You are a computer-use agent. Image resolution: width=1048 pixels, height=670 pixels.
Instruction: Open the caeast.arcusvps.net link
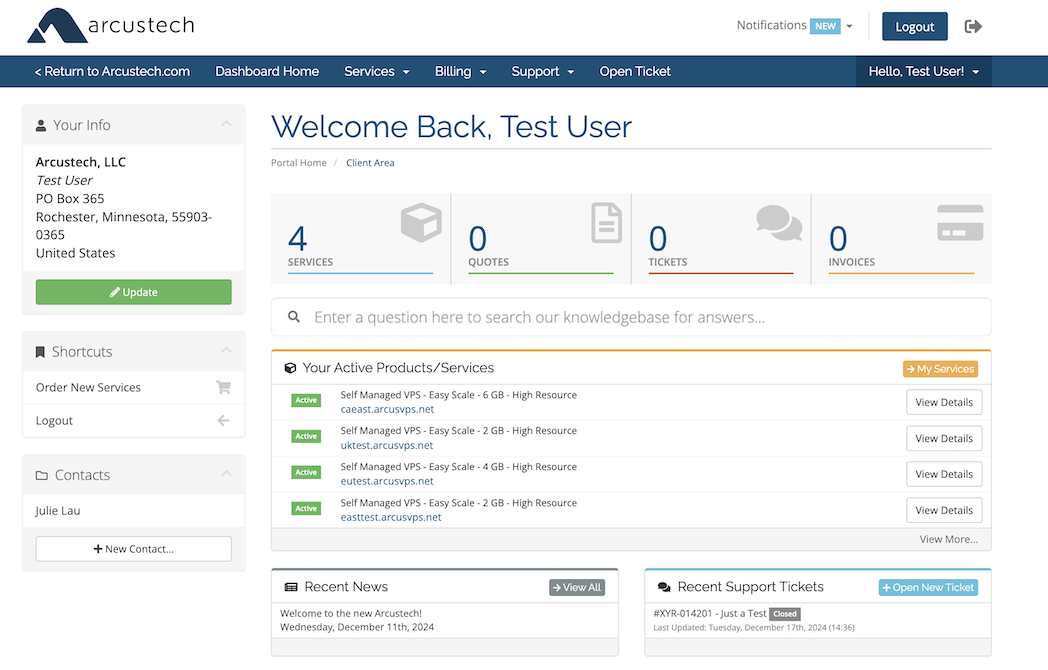tap(387, 409)
